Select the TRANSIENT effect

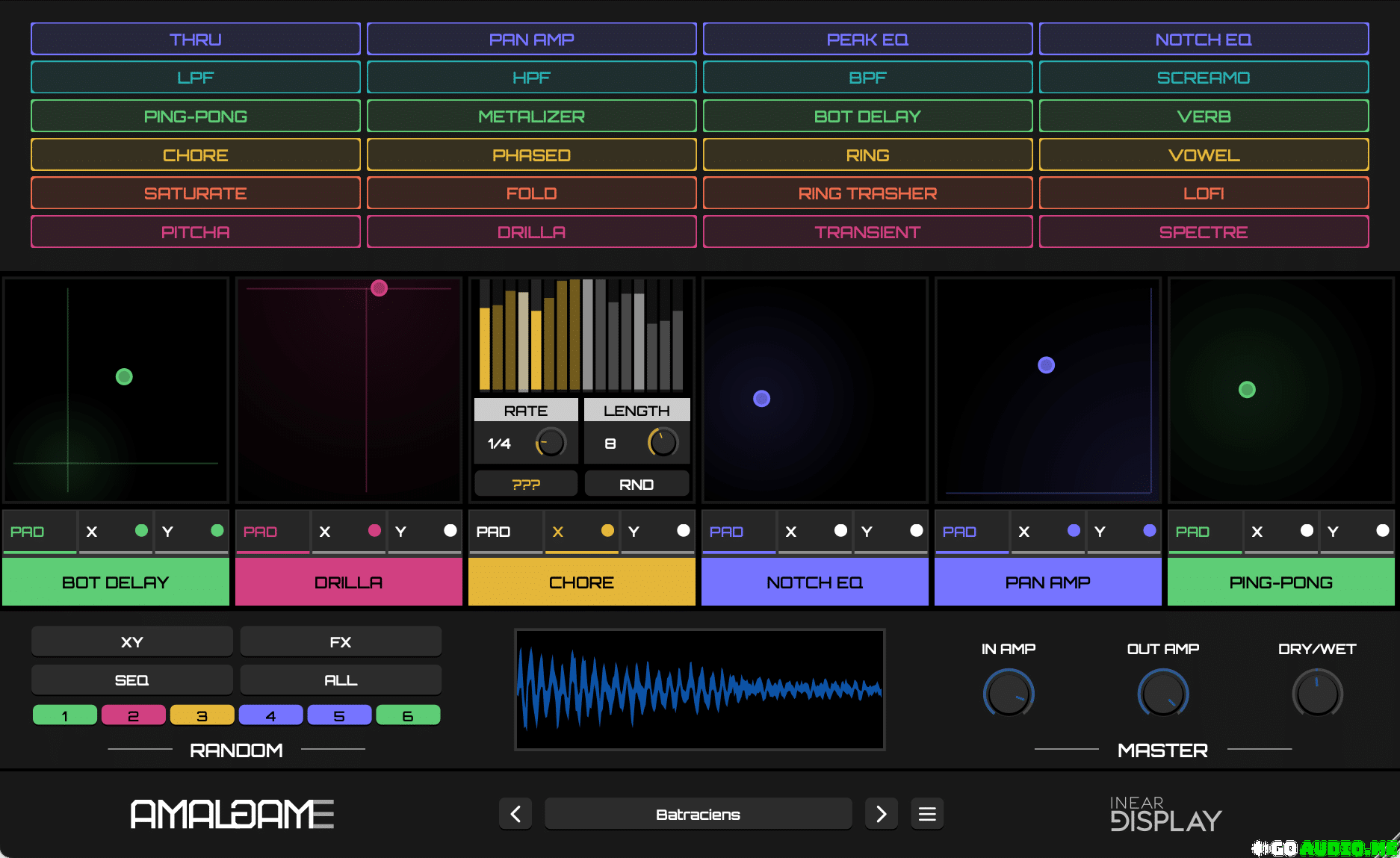[x=868, y=232]
